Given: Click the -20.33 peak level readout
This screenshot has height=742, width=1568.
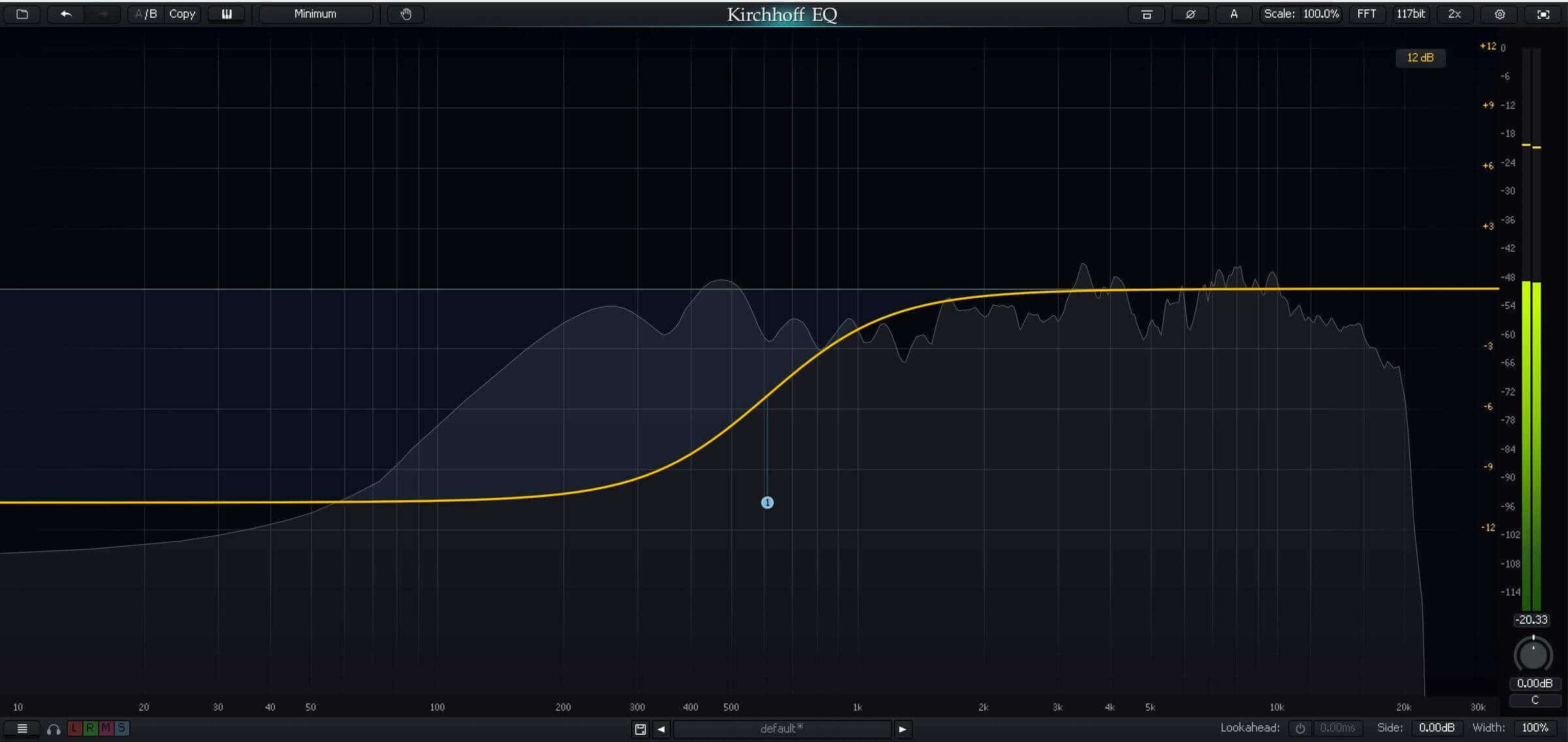Looking at the screenshot, I should coord(1531,620).
